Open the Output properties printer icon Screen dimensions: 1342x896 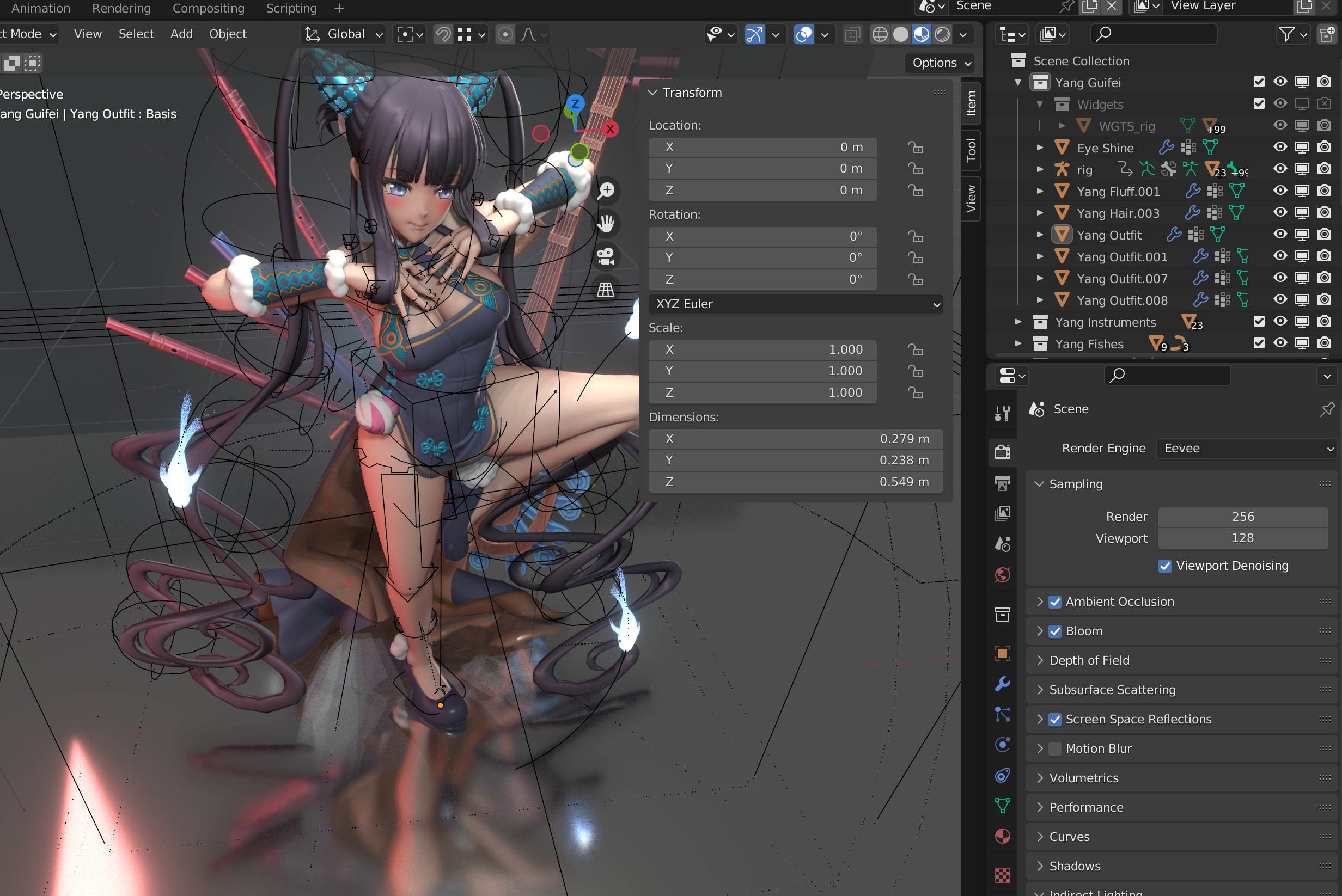[x=1002, y=483]
